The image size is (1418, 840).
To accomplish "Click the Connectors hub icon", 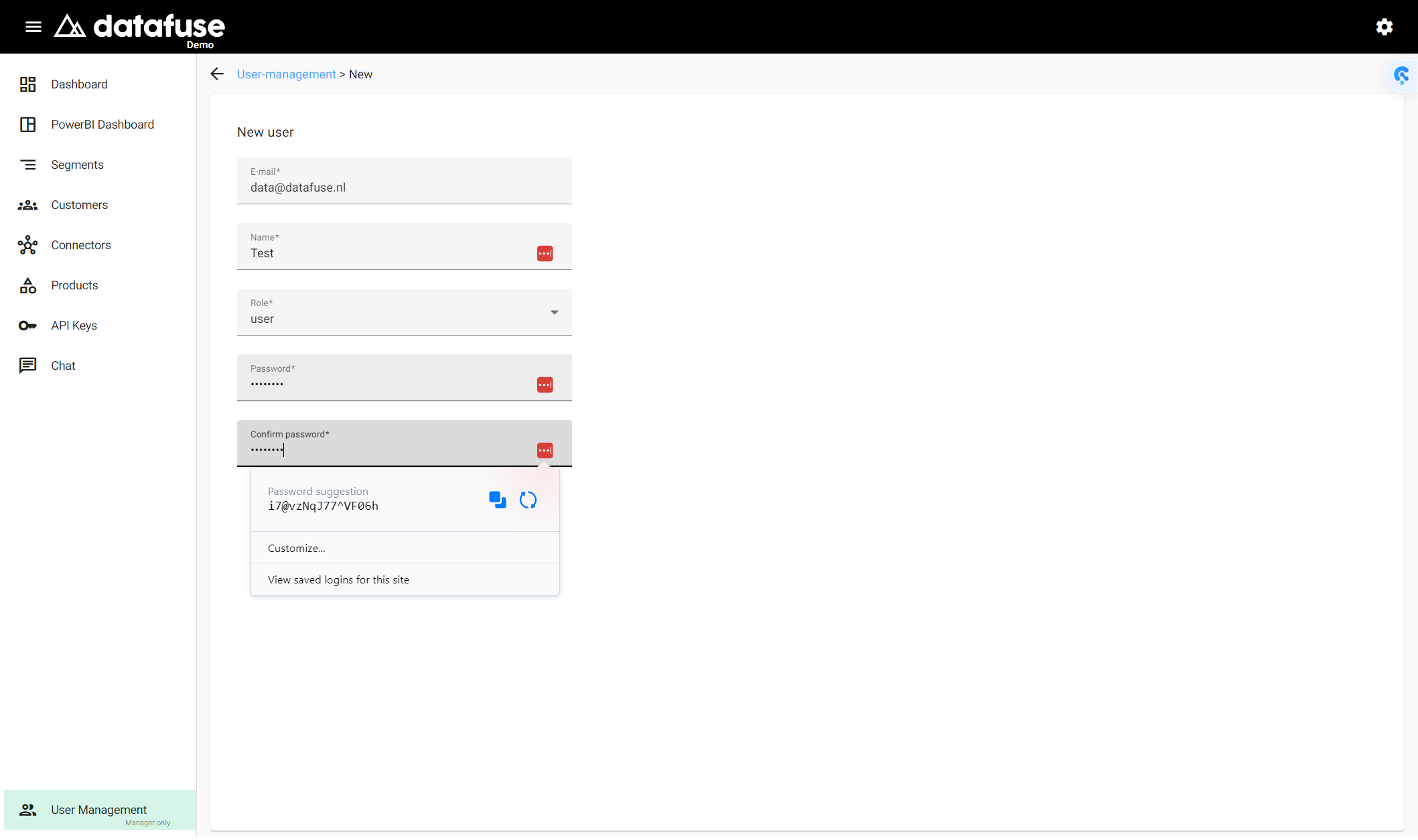I will (27, 245).
